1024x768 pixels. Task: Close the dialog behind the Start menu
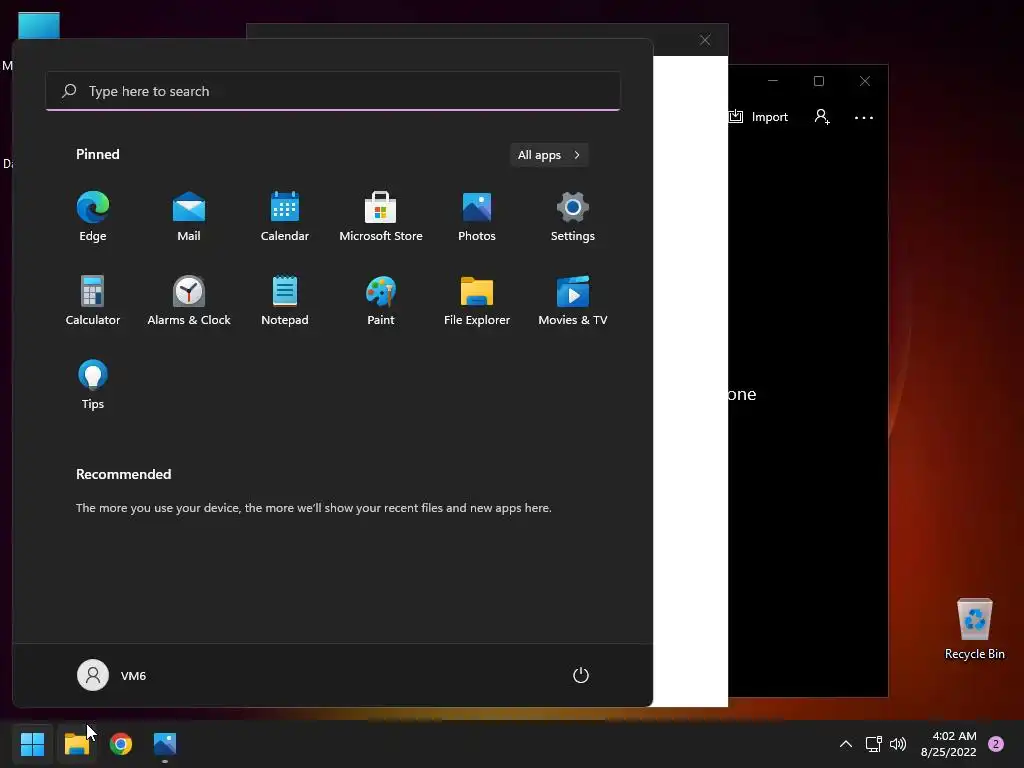click(705, 40)
